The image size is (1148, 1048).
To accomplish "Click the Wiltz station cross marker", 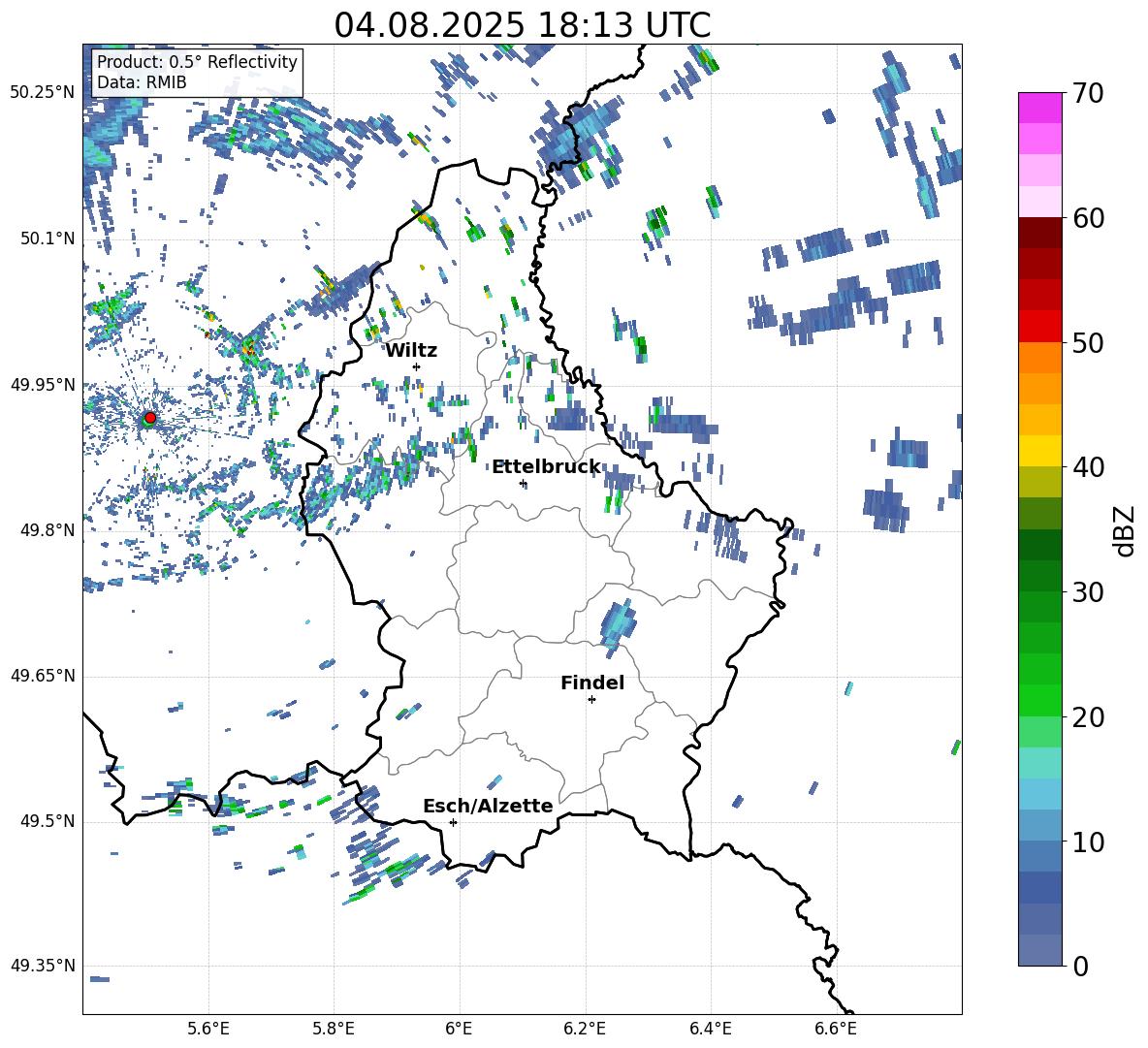I will click(x=417, y=366).
